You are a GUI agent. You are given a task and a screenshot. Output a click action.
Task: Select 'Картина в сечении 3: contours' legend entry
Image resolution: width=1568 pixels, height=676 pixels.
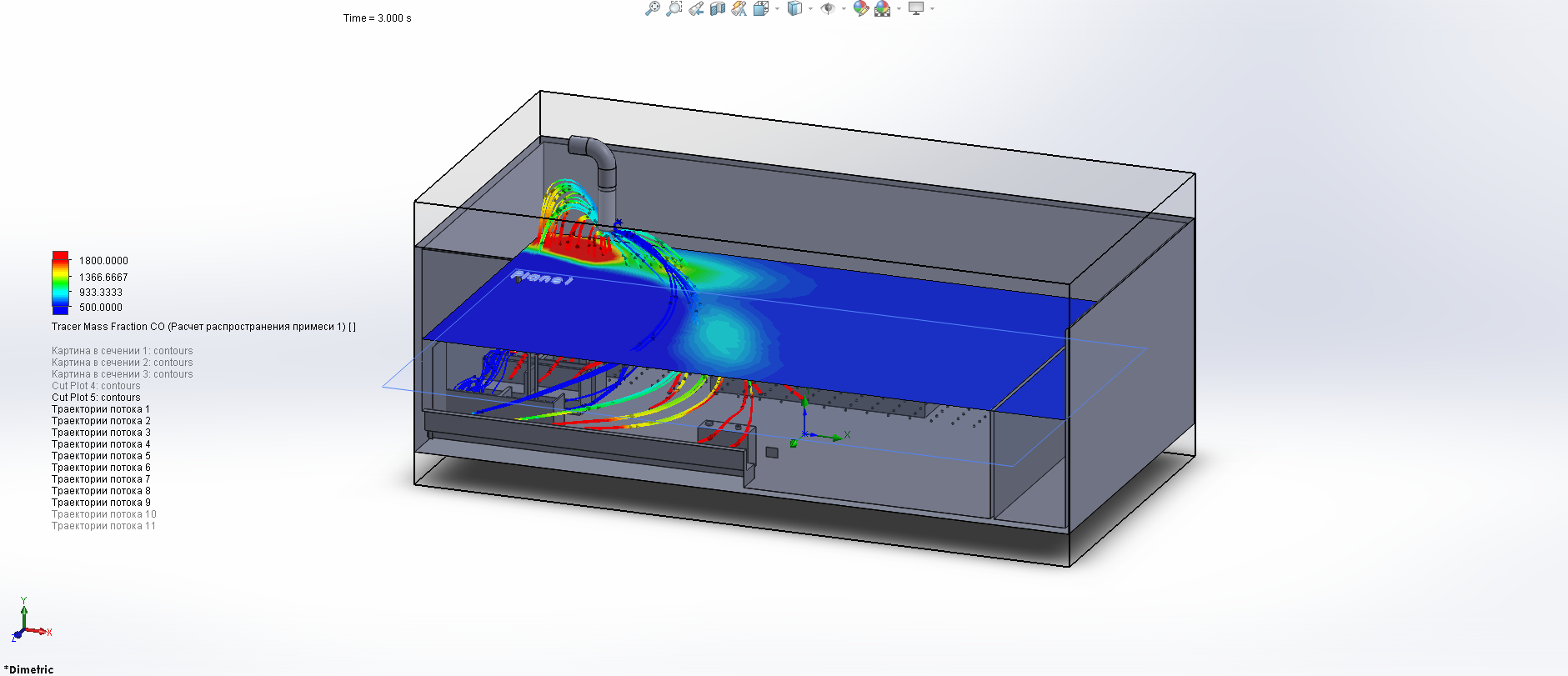pyautogui.click(x=122, y=374)
